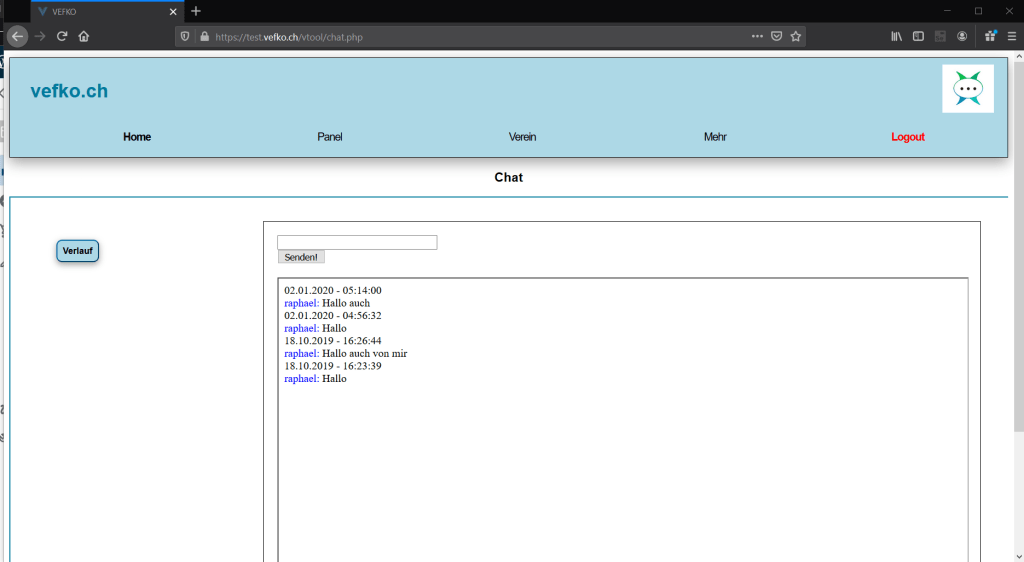The height and width of the screenshot is (562, 1024).
Task: View site security via the padlock icon
Action: coord(204,36)
